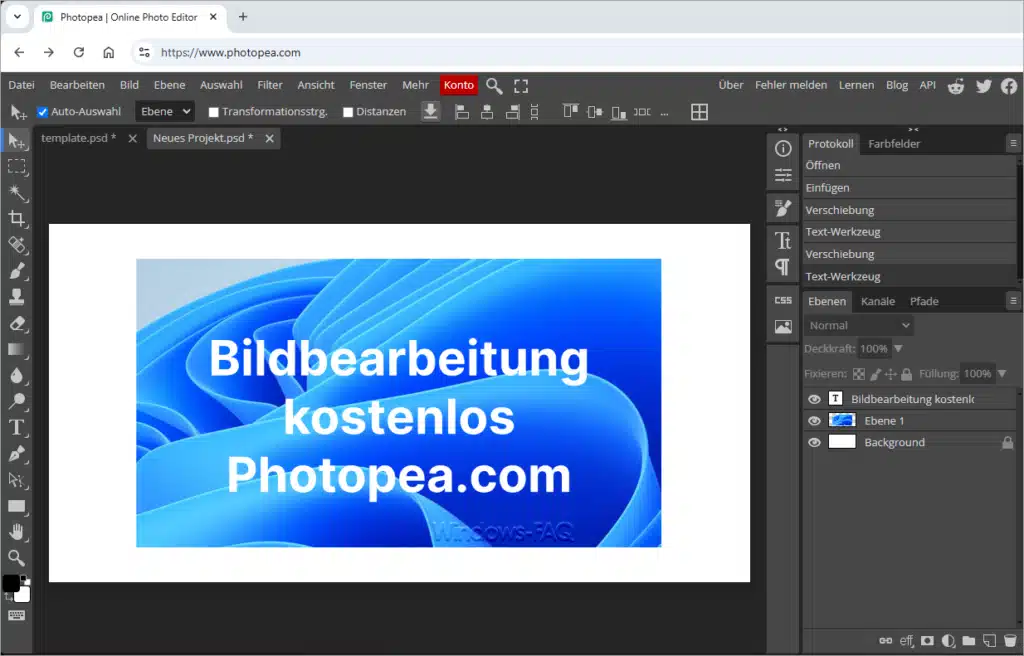Open the Filter menu
Image resolution: width=1024 pixels, height=656 pixels.
(270, 85)
